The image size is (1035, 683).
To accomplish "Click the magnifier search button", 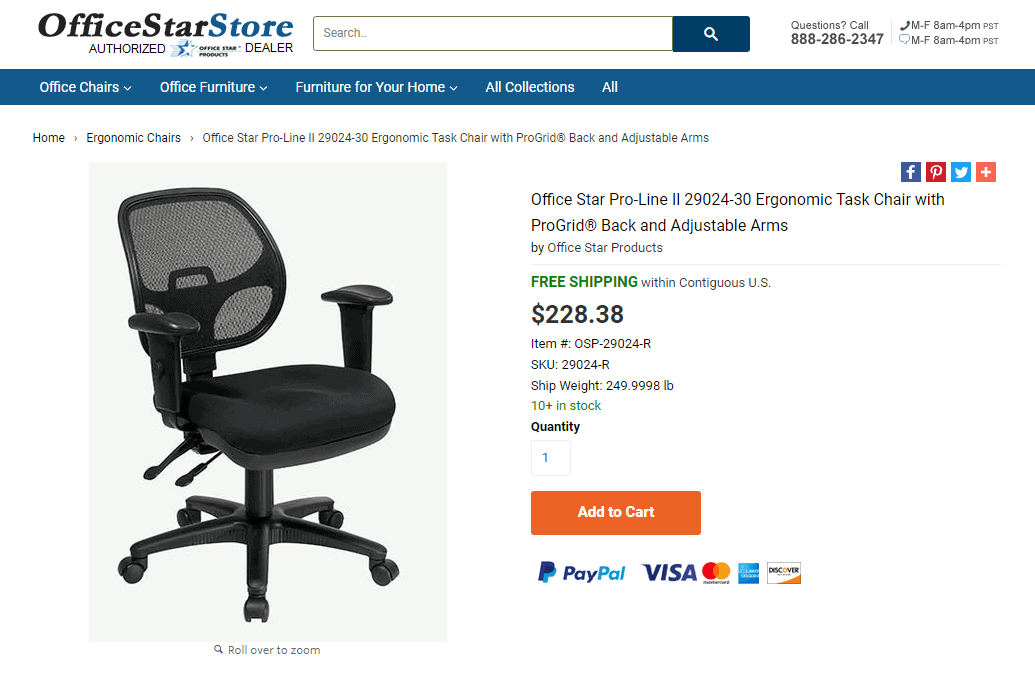I will pyautogui.click(x=711, y=34).
